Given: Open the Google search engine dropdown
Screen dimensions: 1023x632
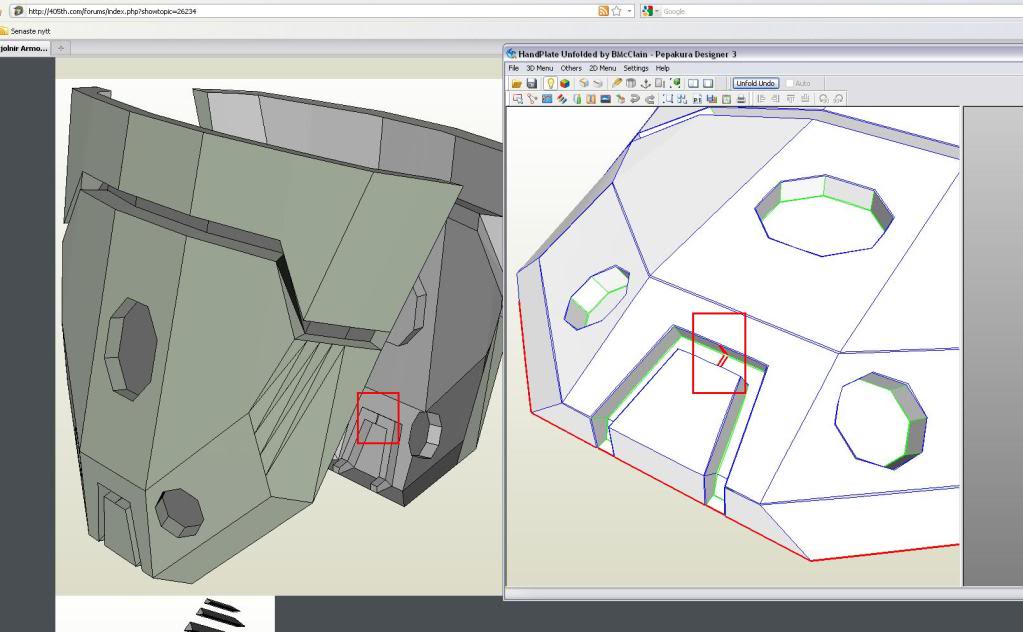Looking at the screenshot, I should point(650,11).
